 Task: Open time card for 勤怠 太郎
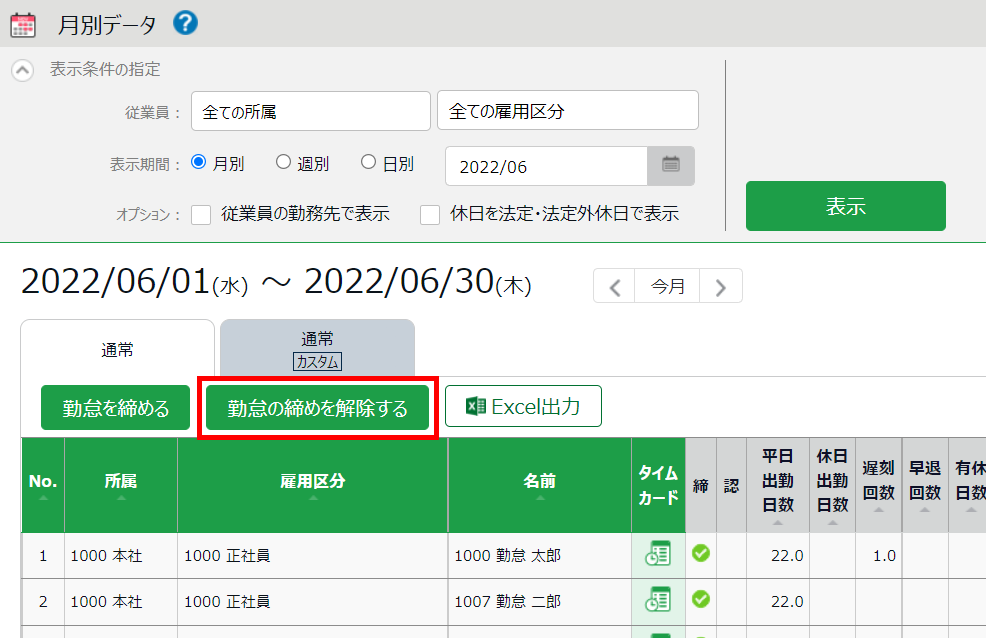coord(658,555)
